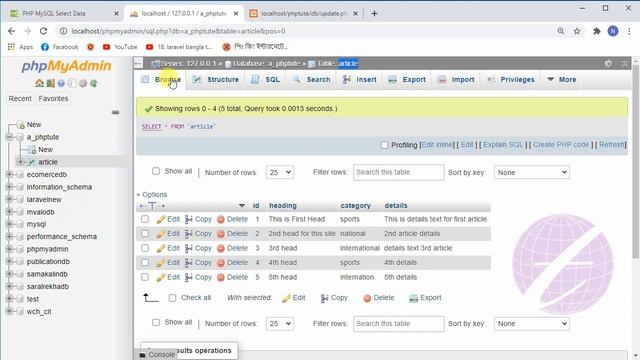This screenshot has height=360, width=640.
Task: Collapse the navigation panel arrow button
Action: tap(138, 64)
